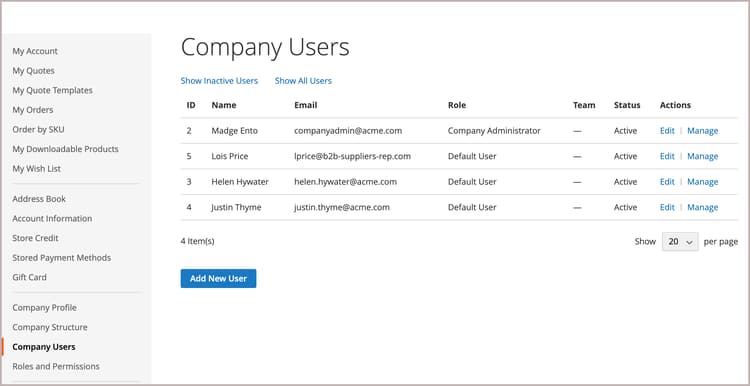
Task: Click the Company Administrator role cell
Action: click(494, 131)
